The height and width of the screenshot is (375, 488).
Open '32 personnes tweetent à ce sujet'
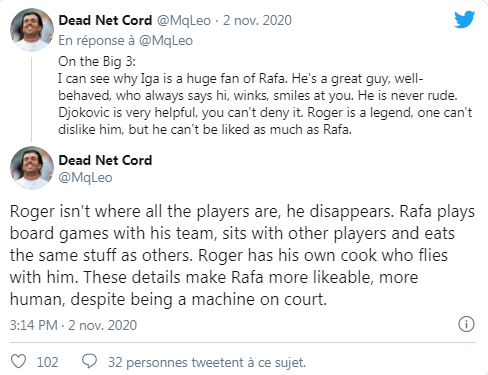click(207, 362)
